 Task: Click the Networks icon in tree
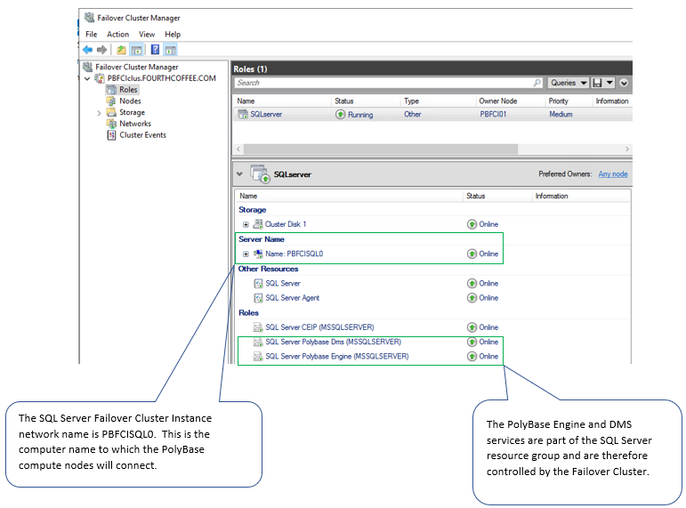point(112,124)
